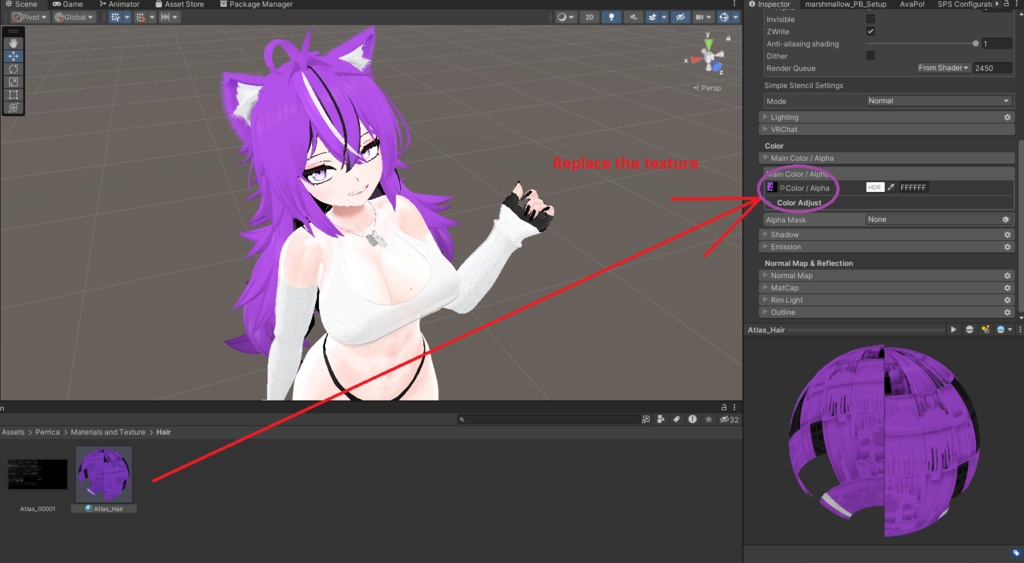Open the shading draw mode dropdown
The image size is (1024, 563).
click(565, 17)
